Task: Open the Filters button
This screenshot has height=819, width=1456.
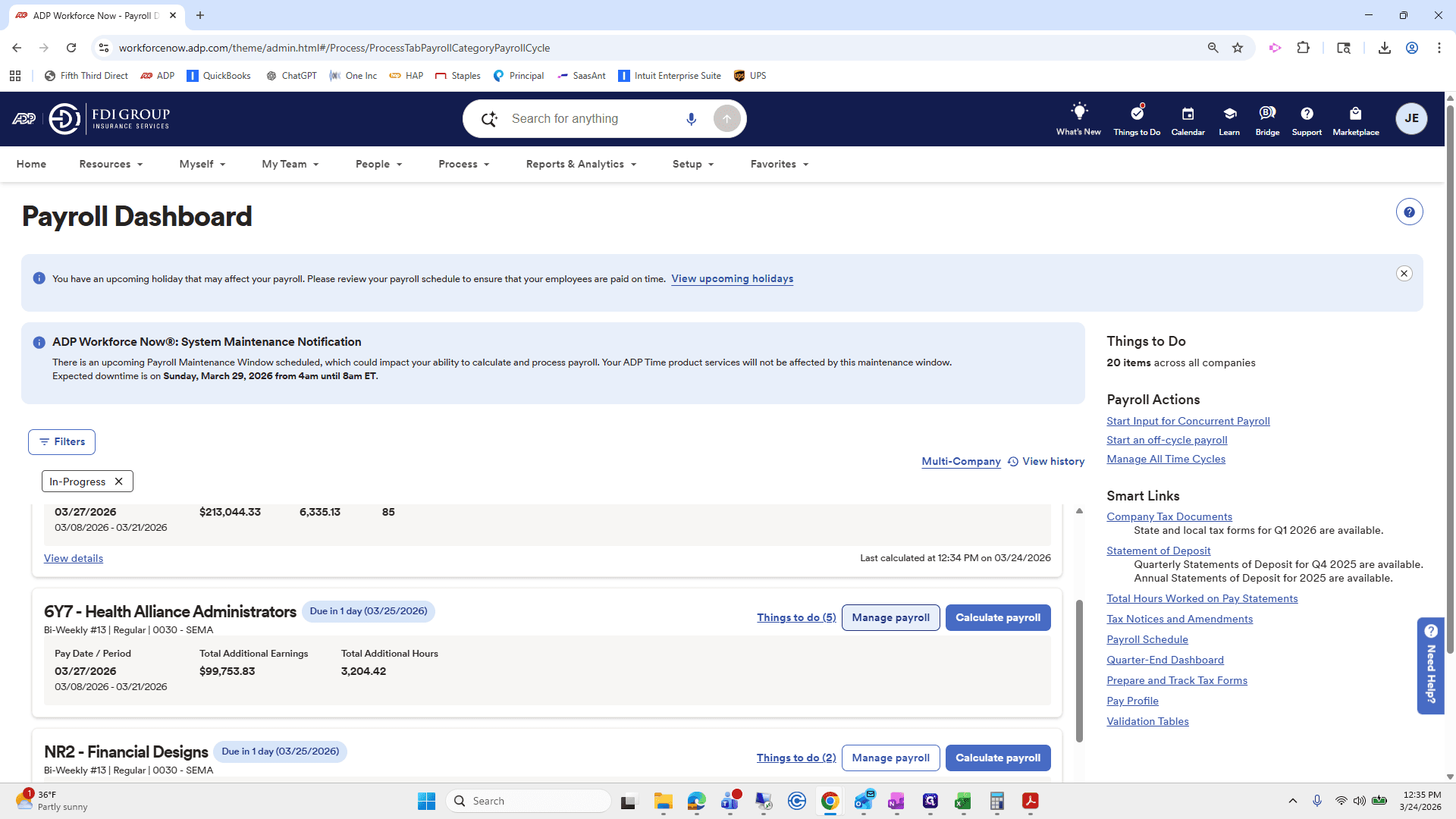Action: (x=61, y=442)
